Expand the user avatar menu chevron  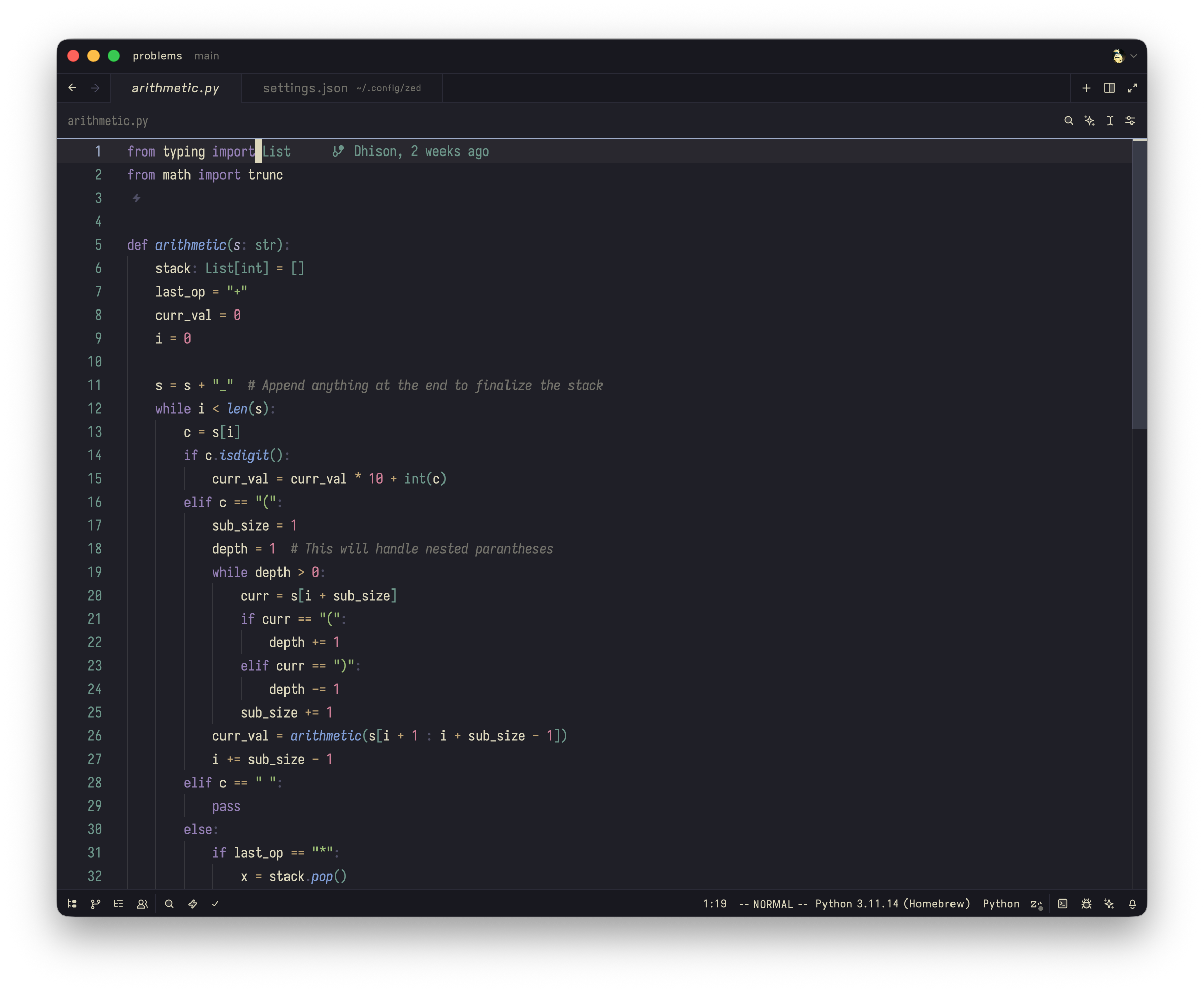coord(1134,56)
